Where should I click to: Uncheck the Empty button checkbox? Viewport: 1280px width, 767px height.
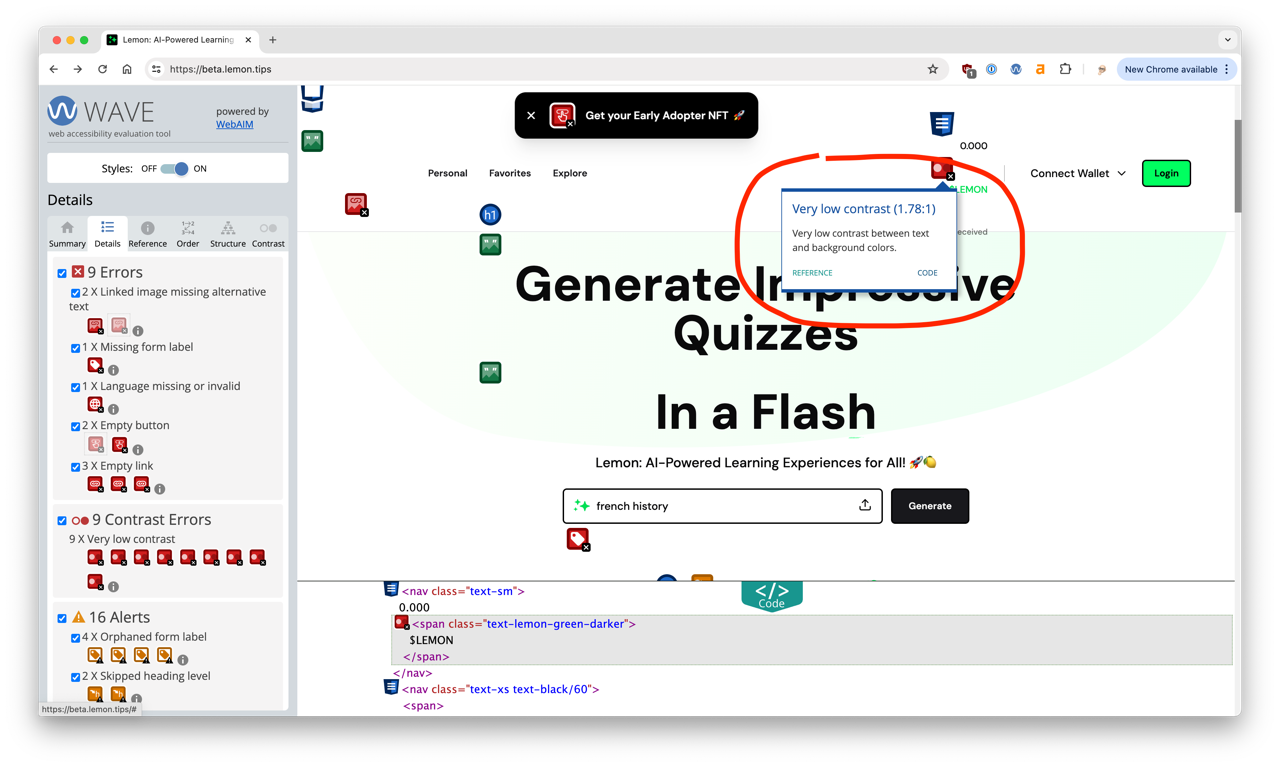pos(75,427)
